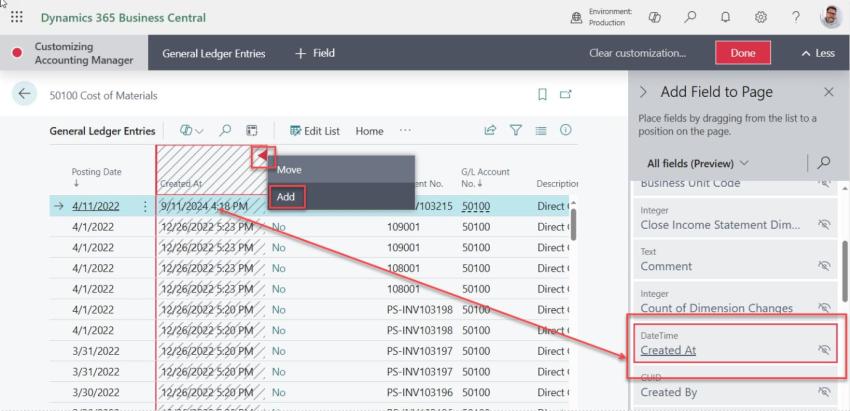Click the 50100 Cost of Materials title

click(103, 95)
